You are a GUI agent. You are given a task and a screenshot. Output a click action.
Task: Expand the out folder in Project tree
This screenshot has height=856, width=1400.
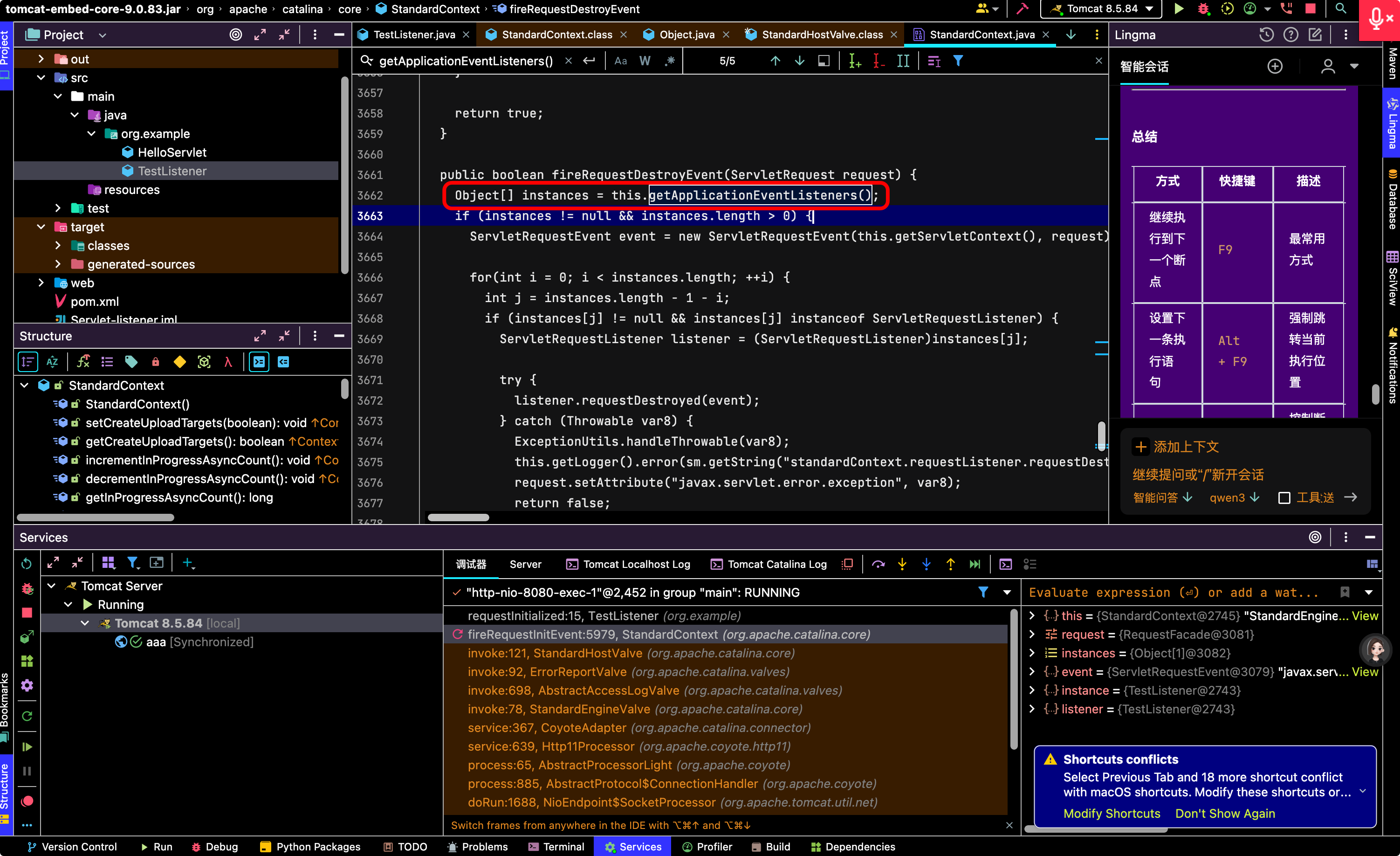tap(41, 59)
